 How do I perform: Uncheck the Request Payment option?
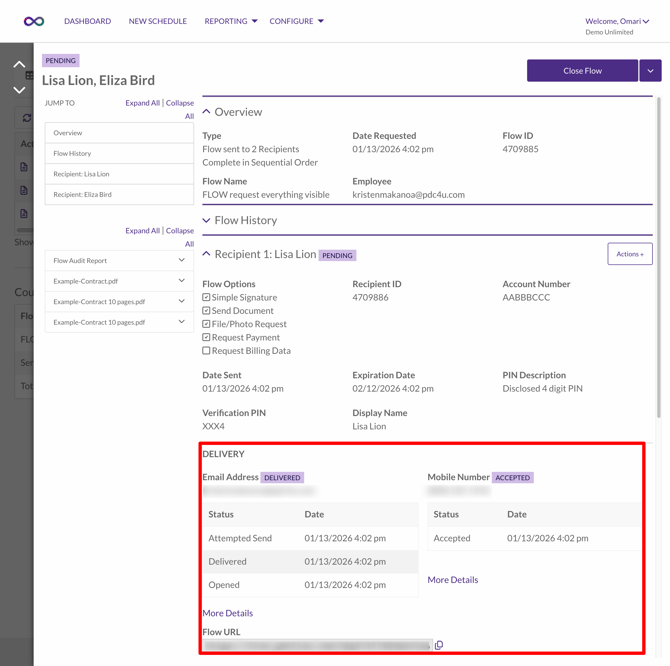207,338
